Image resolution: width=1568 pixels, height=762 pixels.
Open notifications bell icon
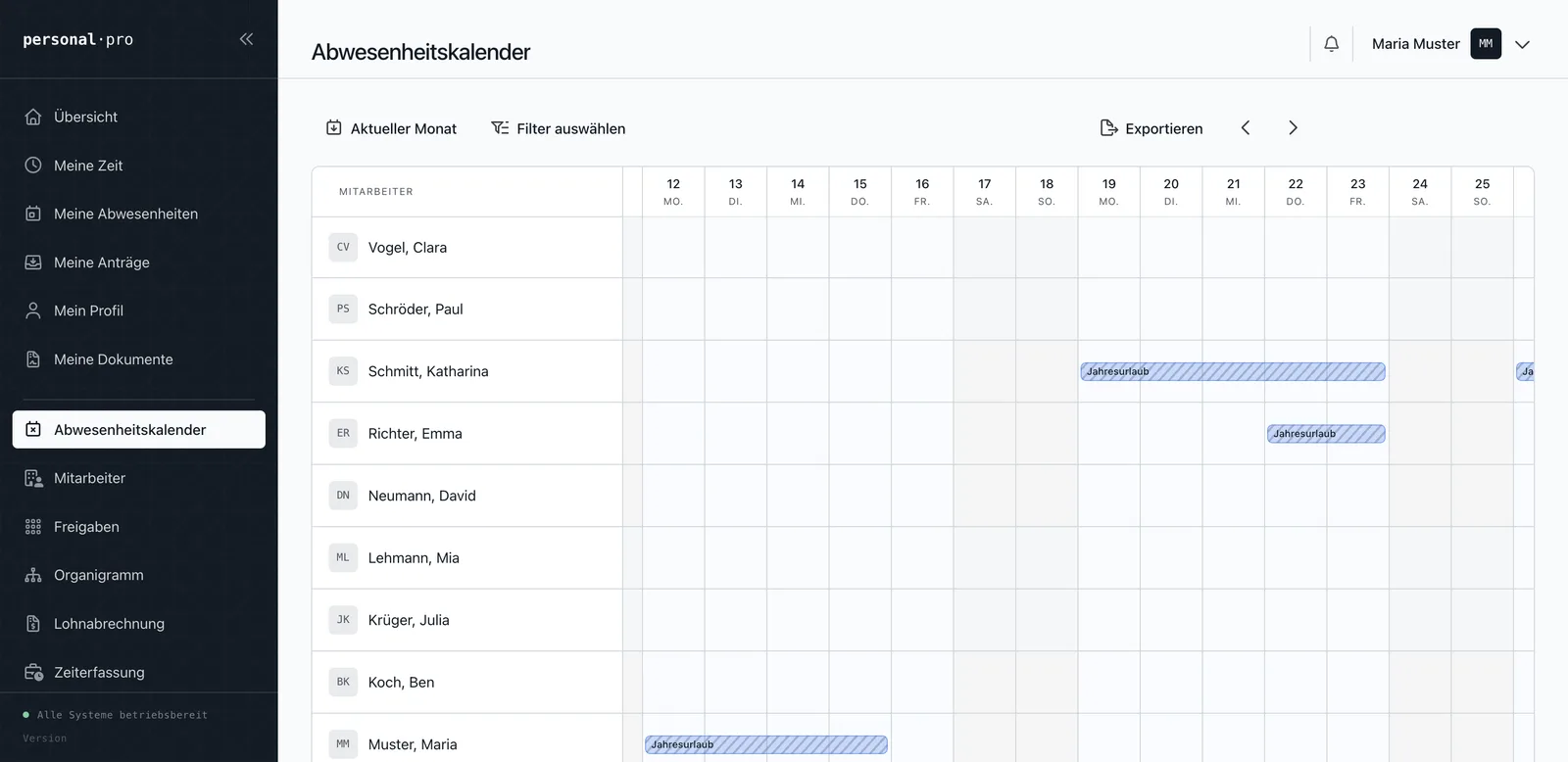(x=1331, y=44)
